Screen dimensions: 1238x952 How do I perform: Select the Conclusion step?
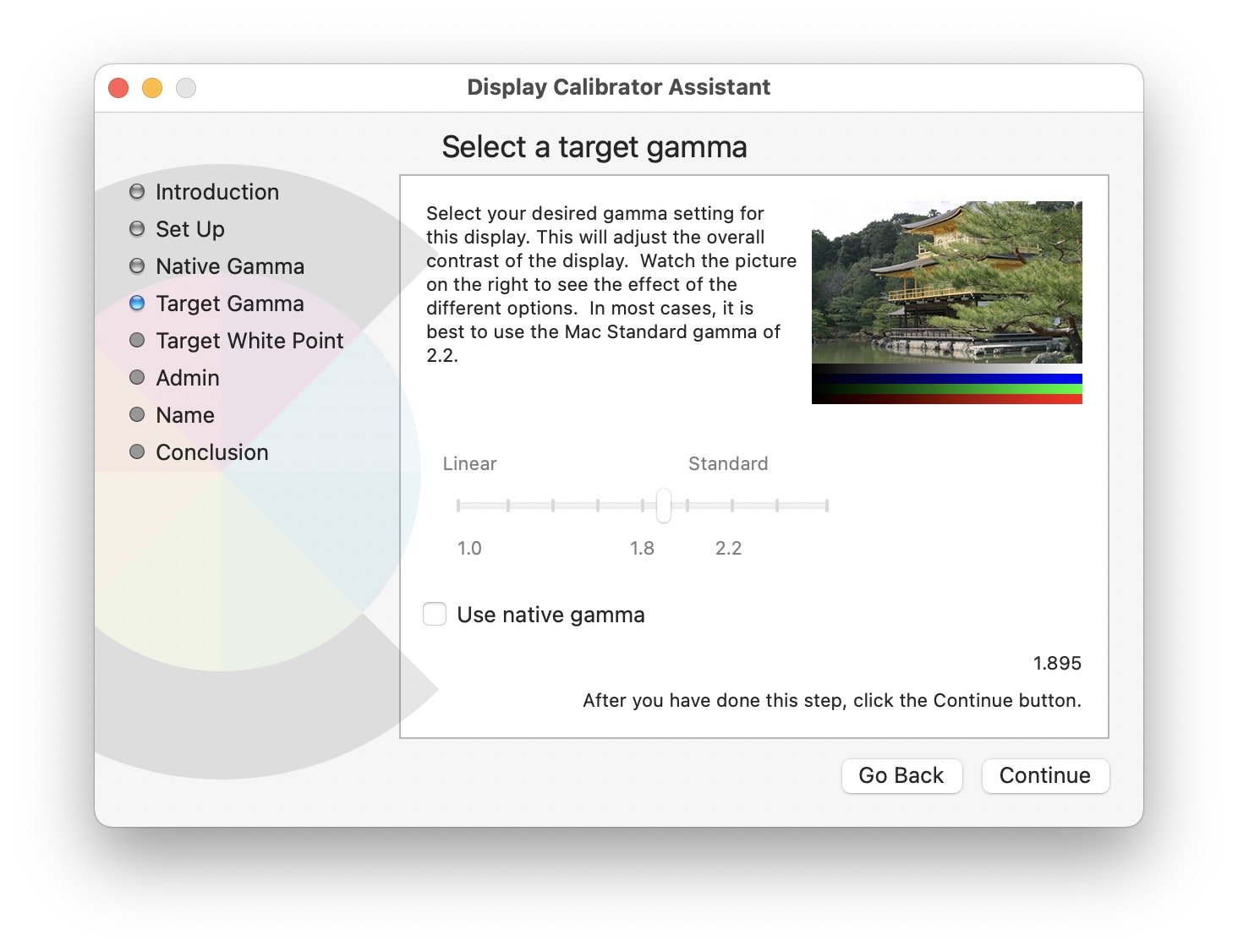pos(212,452)
